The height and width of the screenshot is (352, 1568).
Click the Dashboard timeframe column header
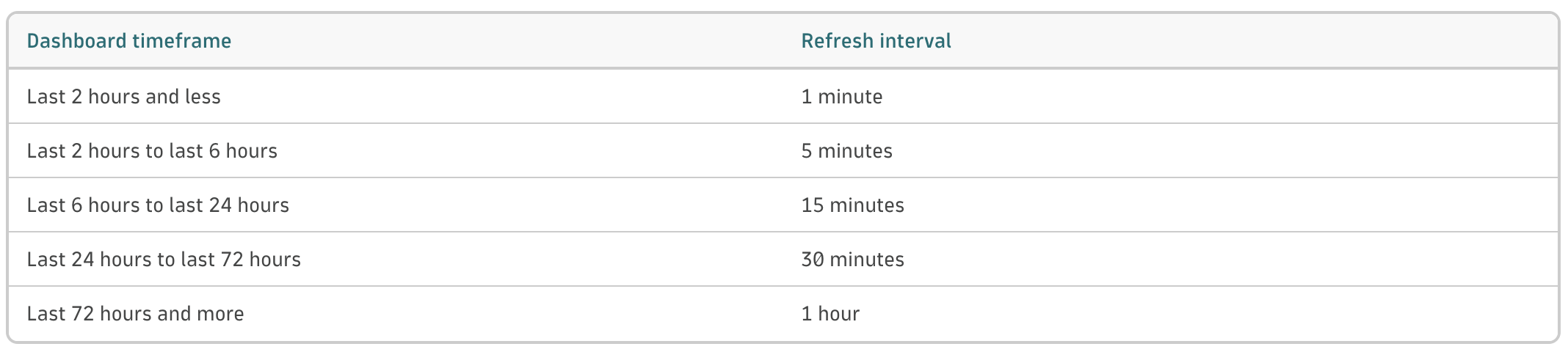point(129,41)
